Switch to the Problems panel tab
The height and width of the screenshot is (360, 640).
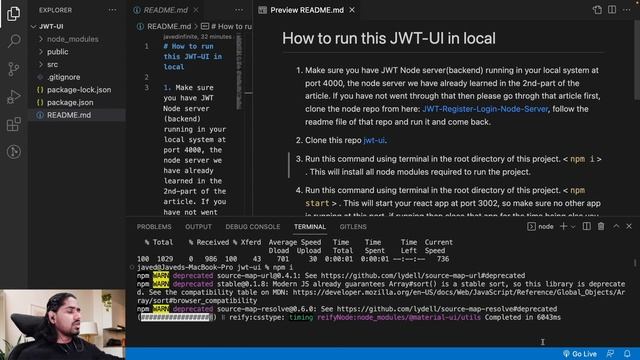click(154, 227)
